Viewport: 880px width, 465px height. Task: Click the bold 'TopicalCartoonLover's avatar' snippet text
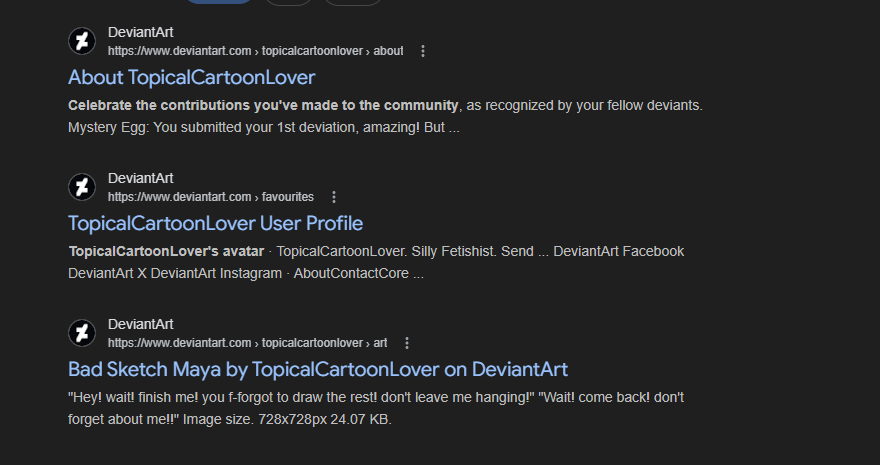(x=166, y=251)
